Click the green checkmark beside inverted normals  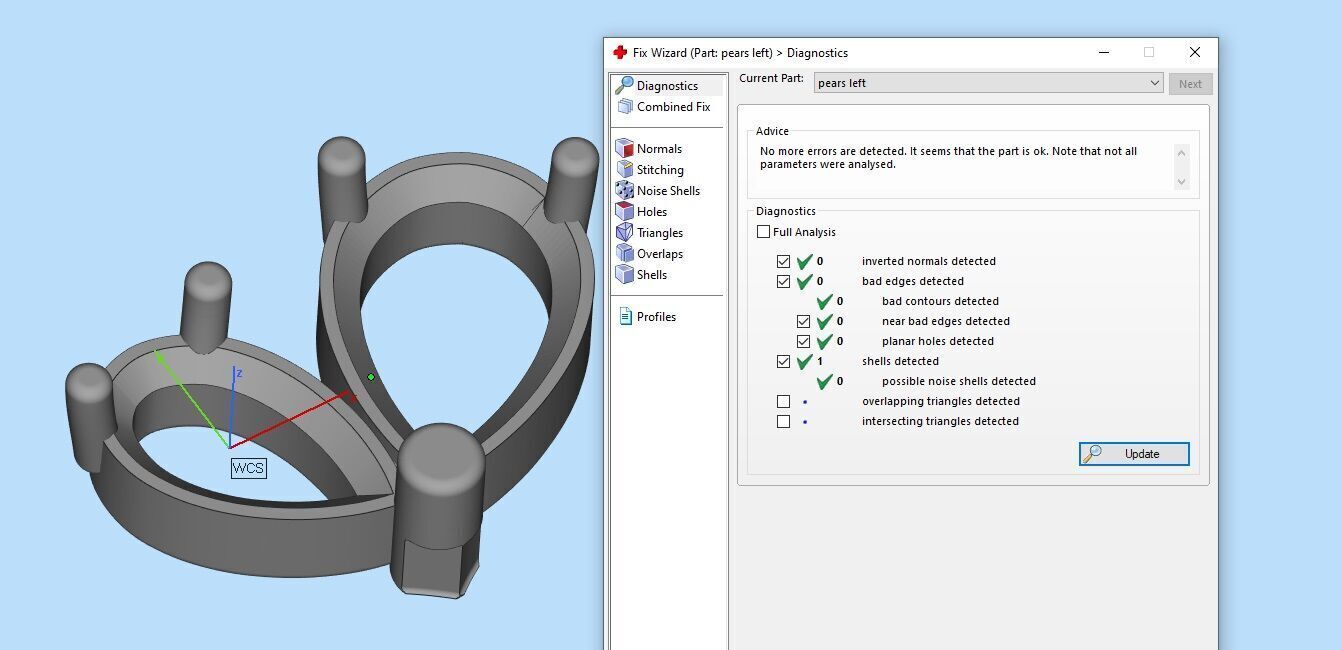tap(804, 261)
